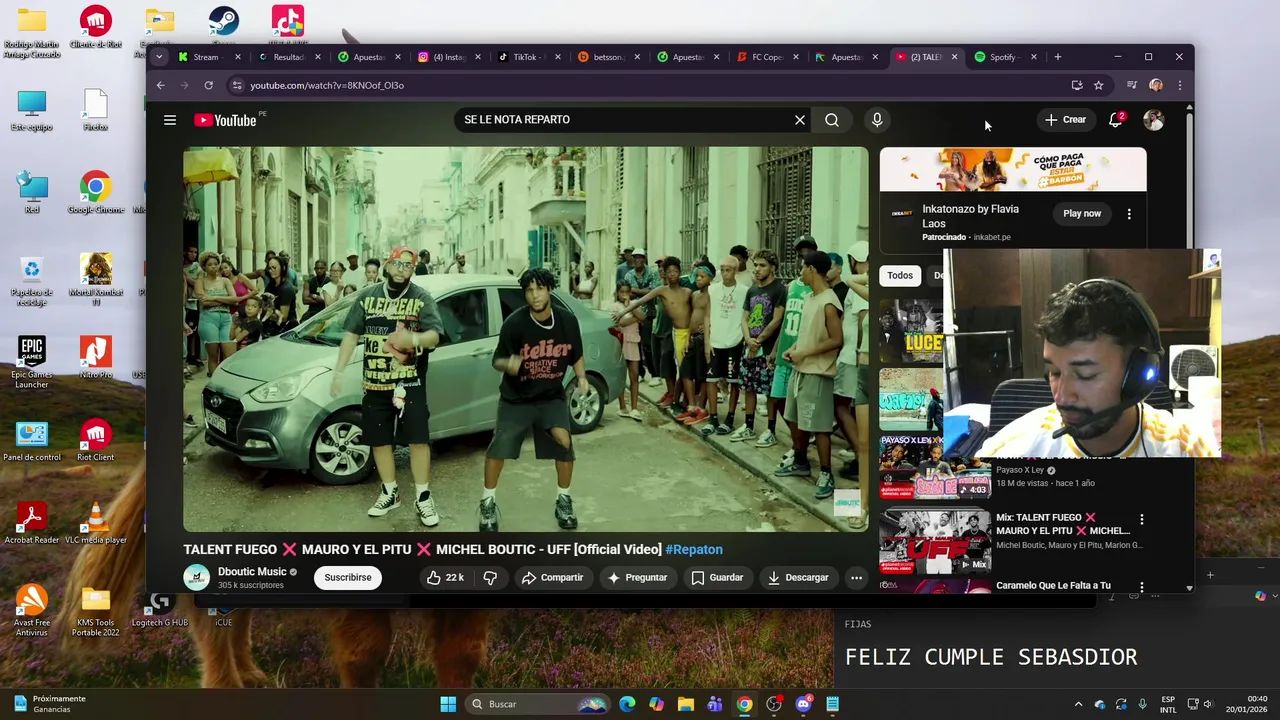Reload the YouTube page
The height and width of the screenshot is (720, 1280).
[208, 85]
